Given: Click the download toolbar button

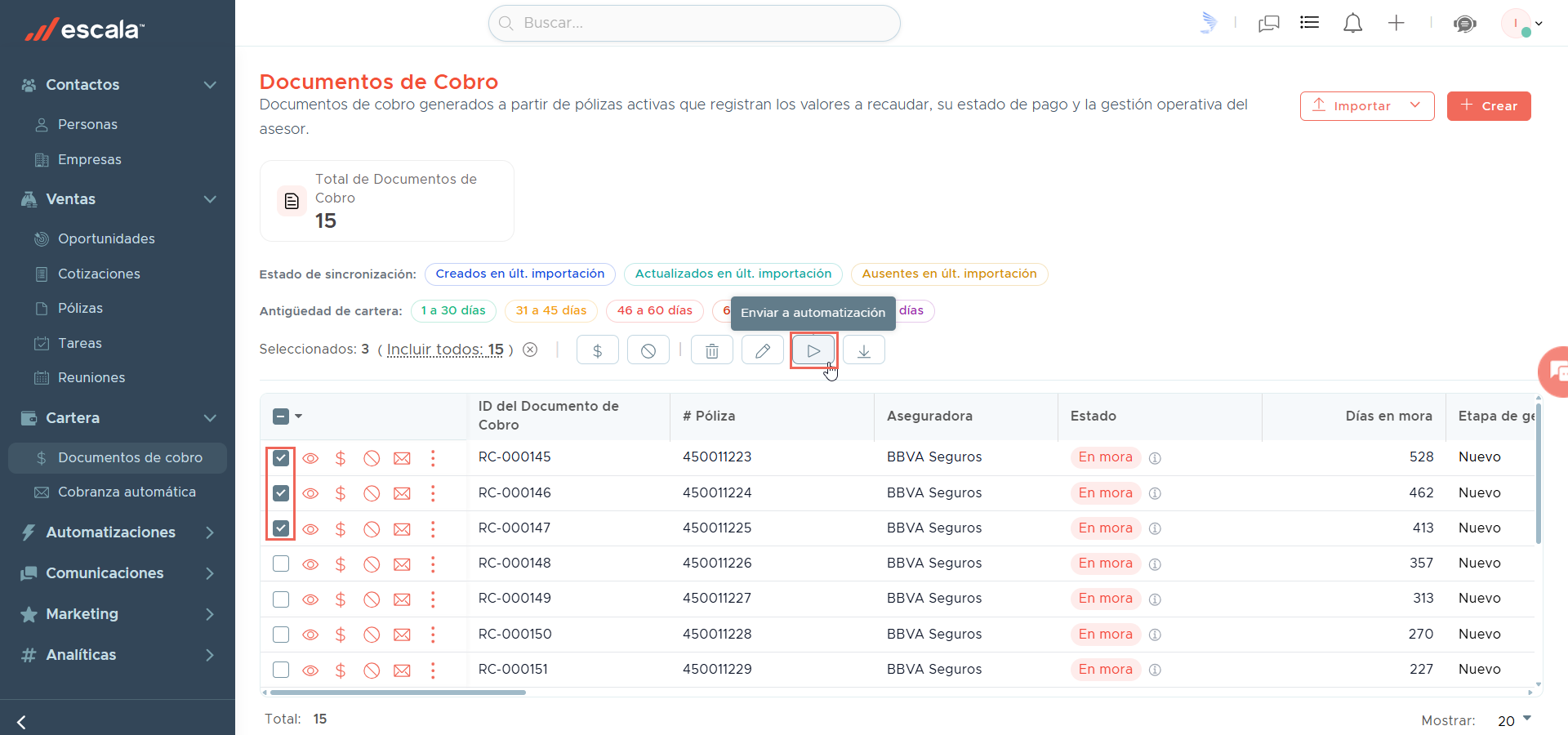Looking at the screenshot, I should pos(864,350).
